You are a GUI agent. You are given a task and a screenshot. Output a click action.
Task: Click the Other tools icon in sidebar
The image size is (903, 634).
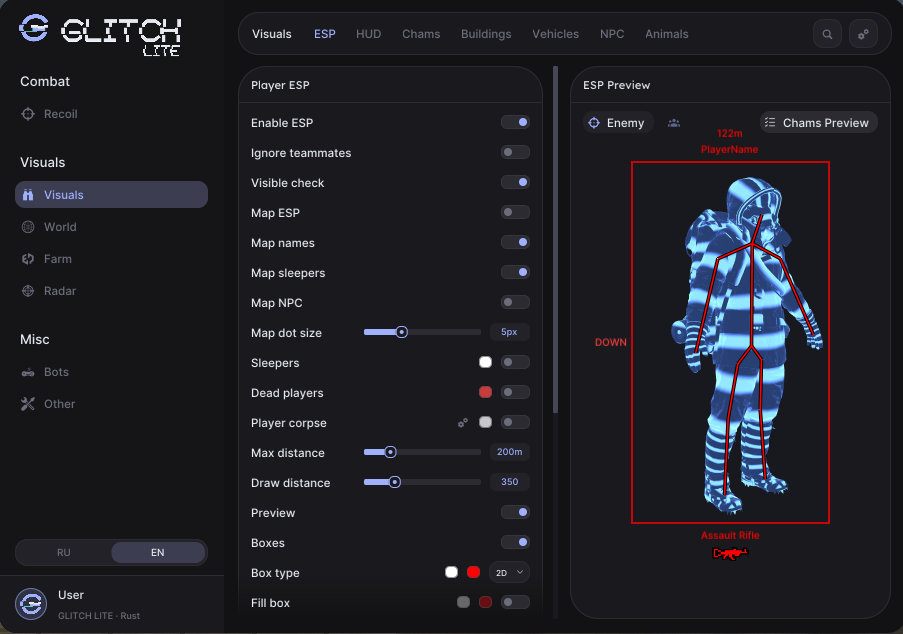28,404
